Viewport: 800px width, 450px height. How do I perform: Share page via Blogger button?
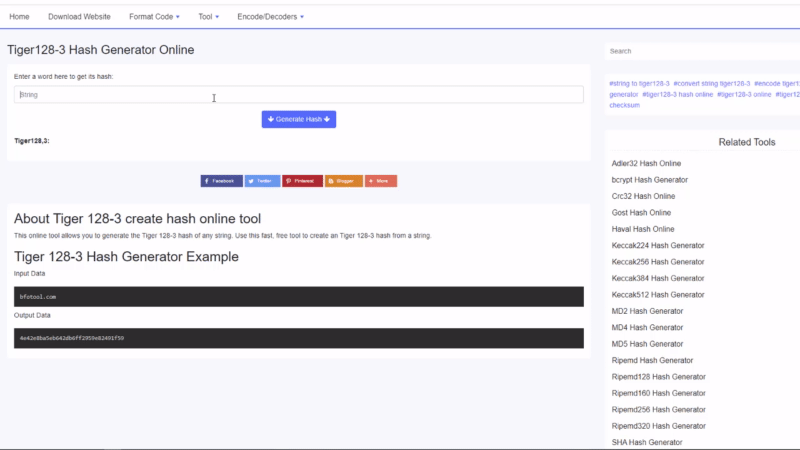point(342,181)
